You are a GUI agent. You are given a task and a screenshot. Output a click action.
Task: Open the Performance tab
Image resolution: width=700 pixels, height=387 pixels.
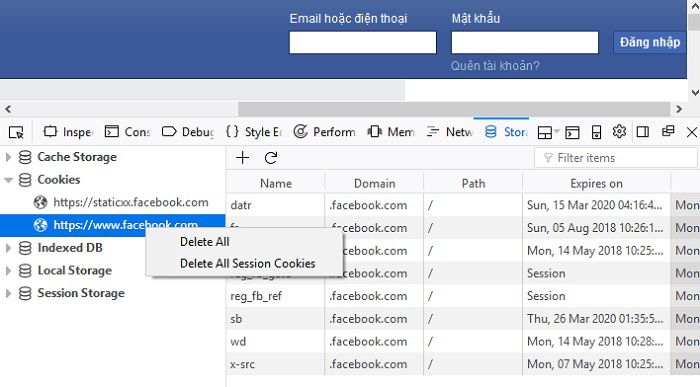pyautogui.click(x=325, y=132)
